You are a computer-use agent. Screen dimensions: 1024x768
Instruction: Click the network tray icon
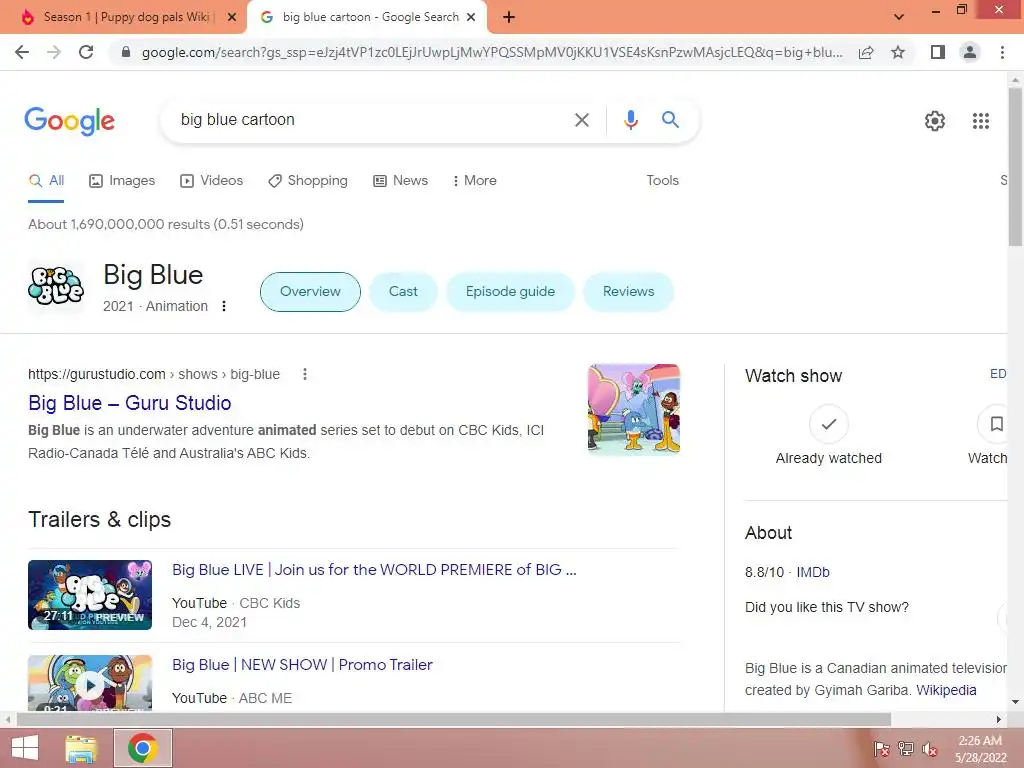[x=905, y=748]
